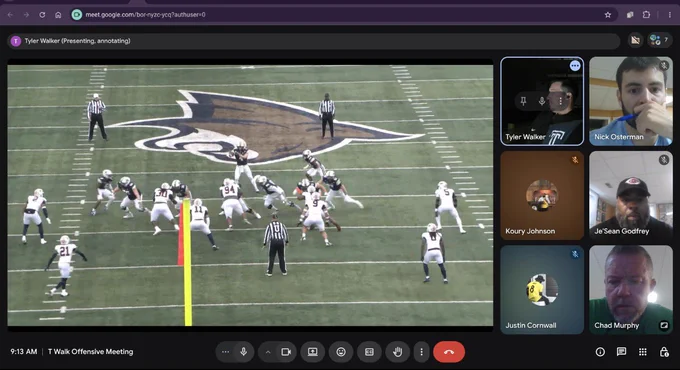Click Tyler Walker presenting banner
This screenshot has height=370, width=680.
[x=313, y=41]
